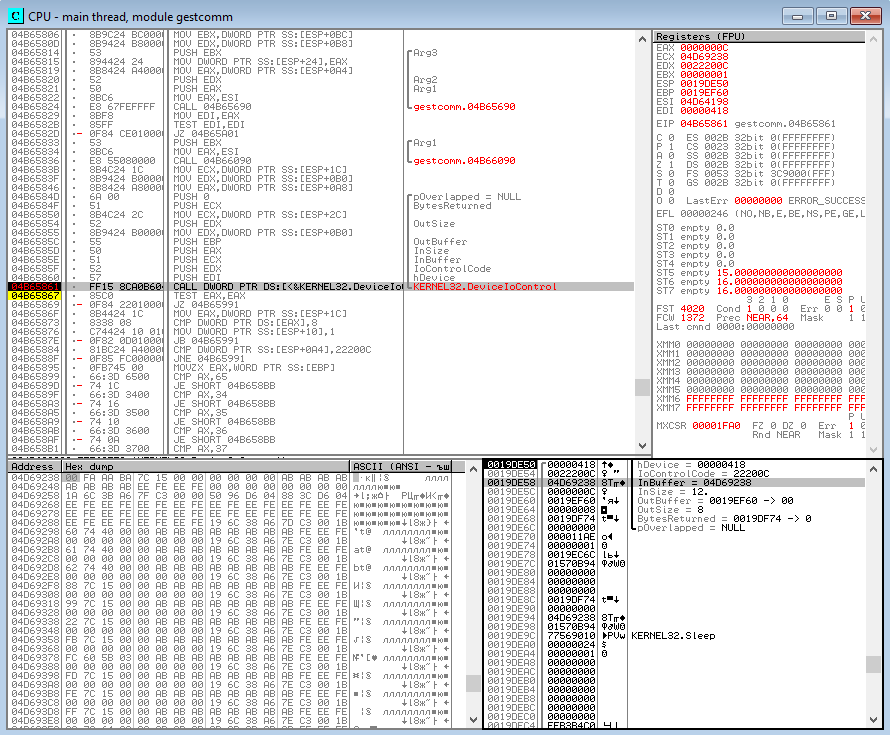
Task: Click EFL value 00000246
Action: coord(704,214)
